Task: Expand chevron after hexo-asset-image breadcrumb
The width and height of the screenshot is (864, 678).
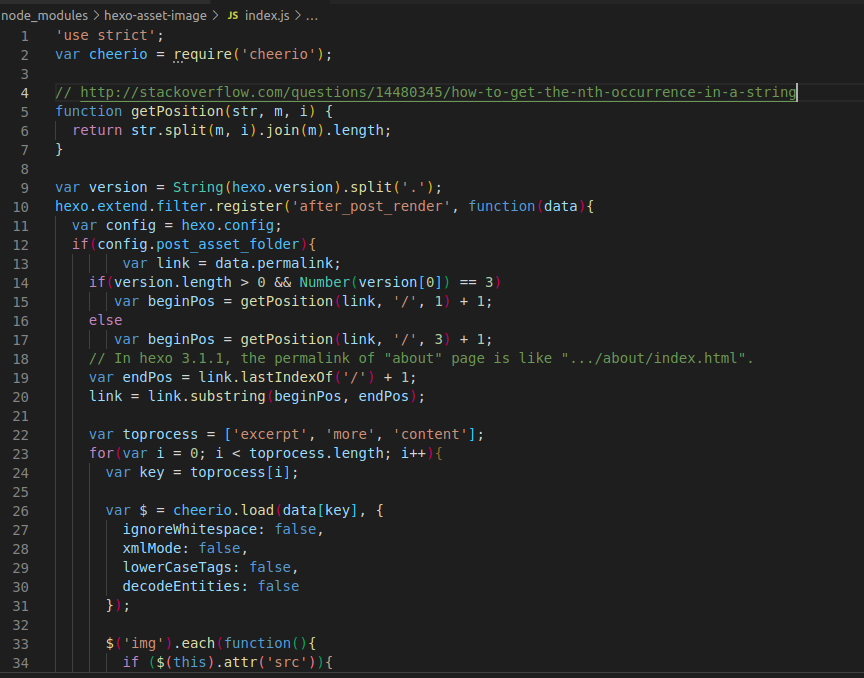Action: (x=215, y=15)
